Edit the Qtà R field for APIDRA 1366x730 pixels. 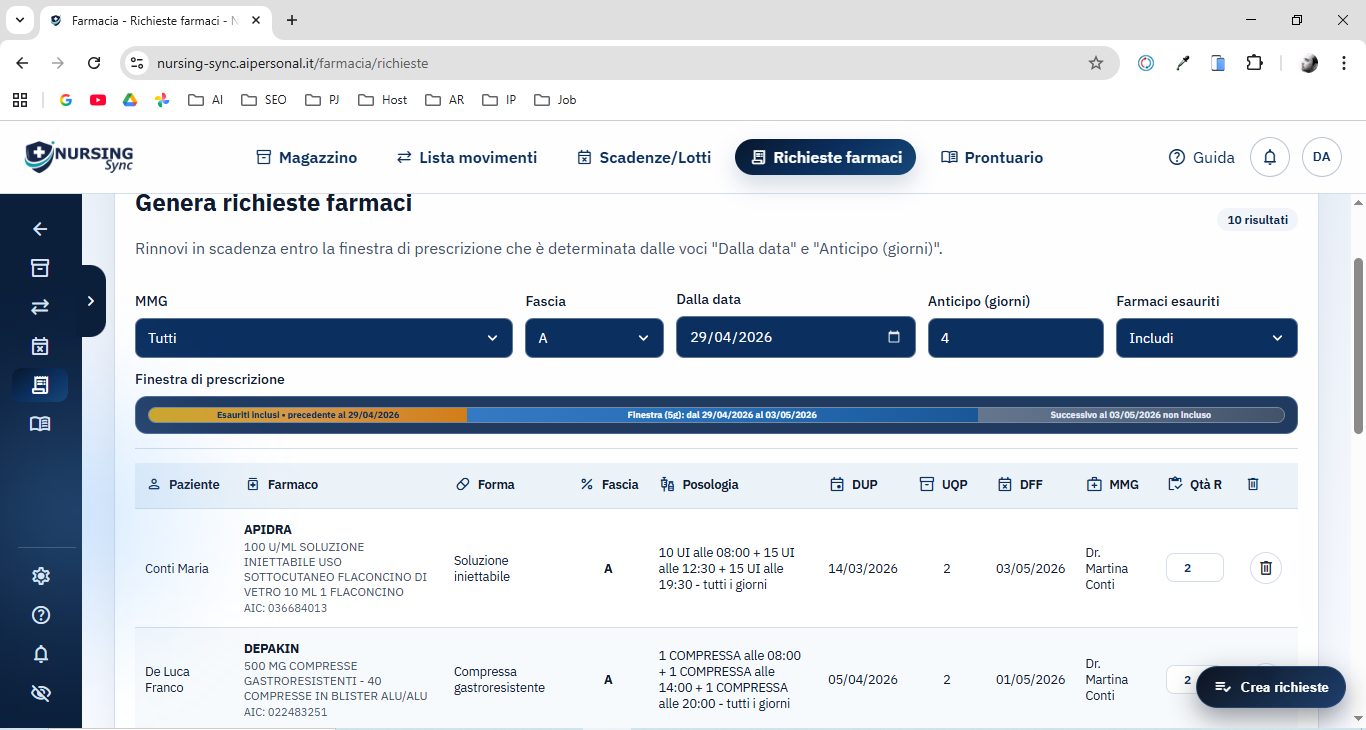[x=1195, y=568]
